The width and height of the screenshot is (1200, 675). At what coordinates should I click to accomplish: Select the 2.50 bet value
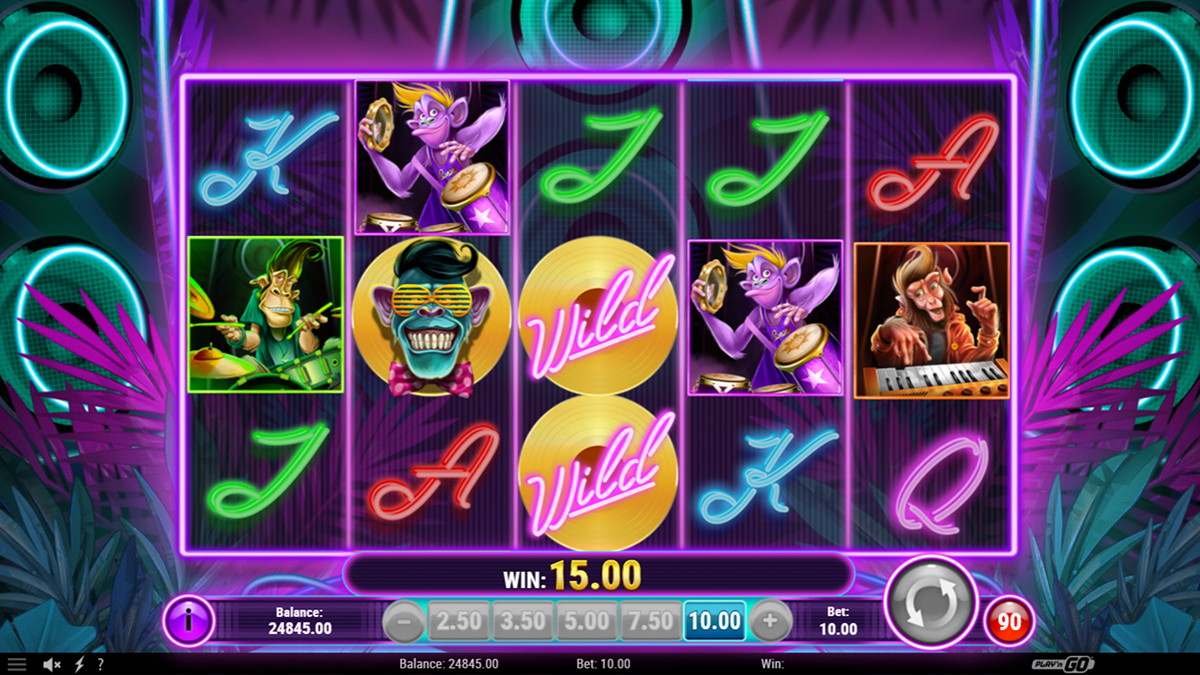pyautogui.click(x=458, y=621)
